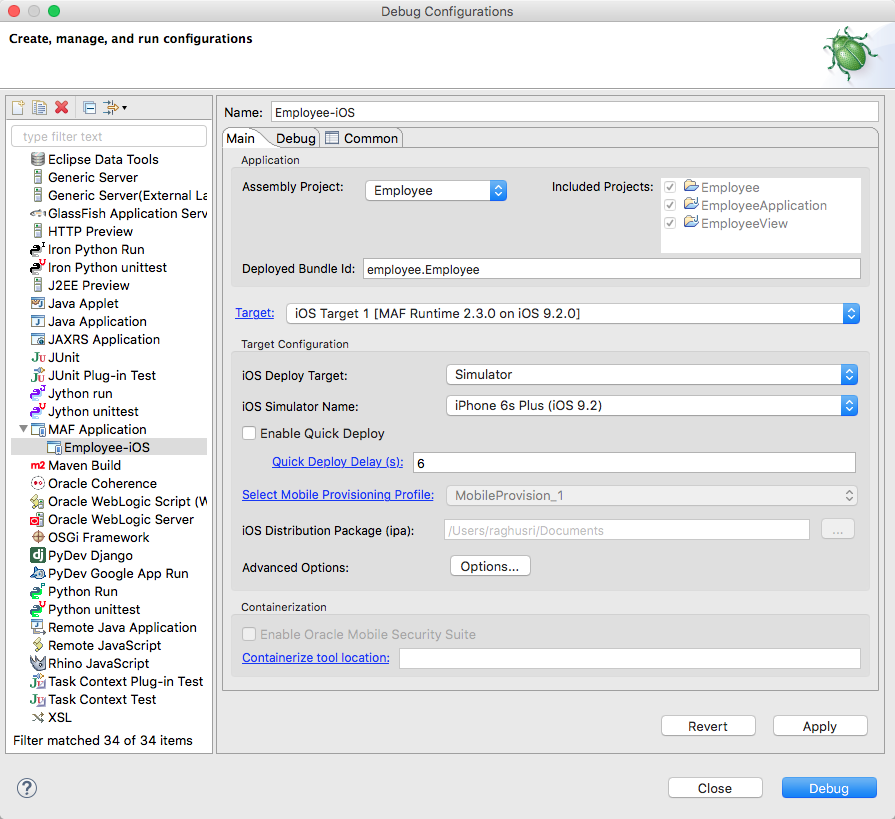Toggle Enable Oracle Mobile Security Suite checkbox
Screen dimensions: 895x819
click(x=249, y=634)
